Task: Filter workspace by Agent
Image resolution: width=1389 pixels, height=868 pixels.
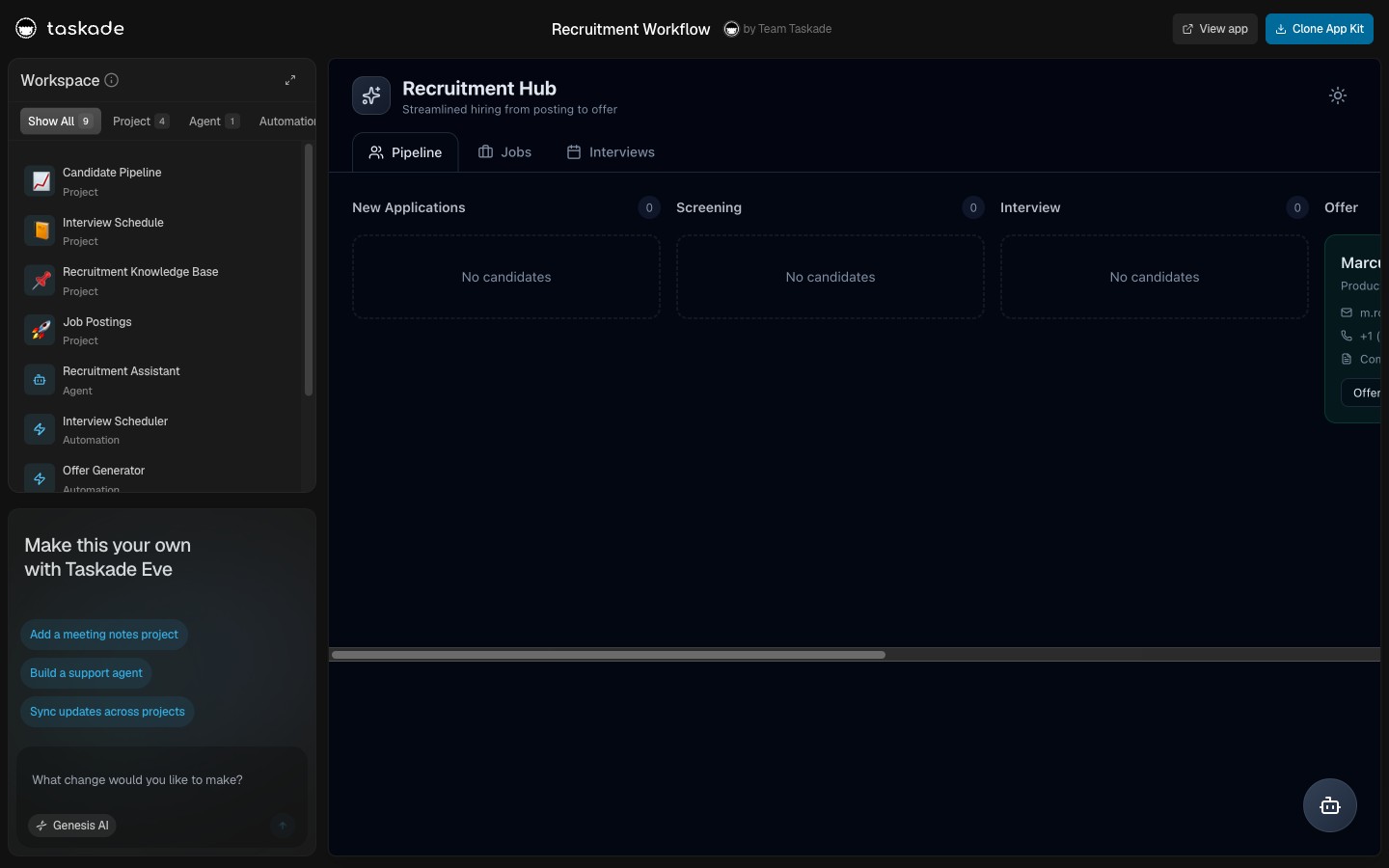Action: click(214, 122)
